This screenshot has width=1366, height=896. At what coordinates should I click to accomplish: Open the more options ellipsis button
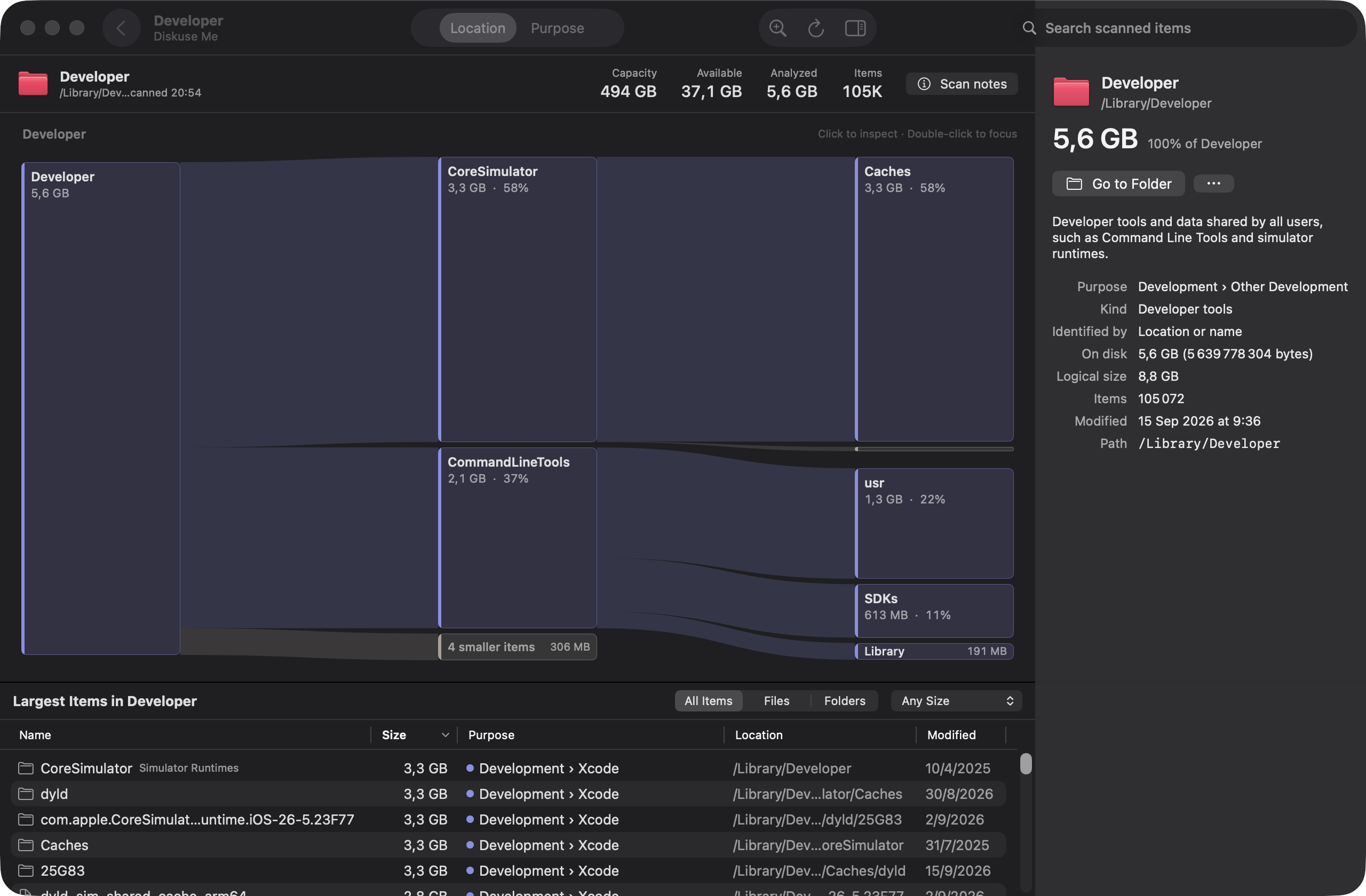[x=1213, y=183]
